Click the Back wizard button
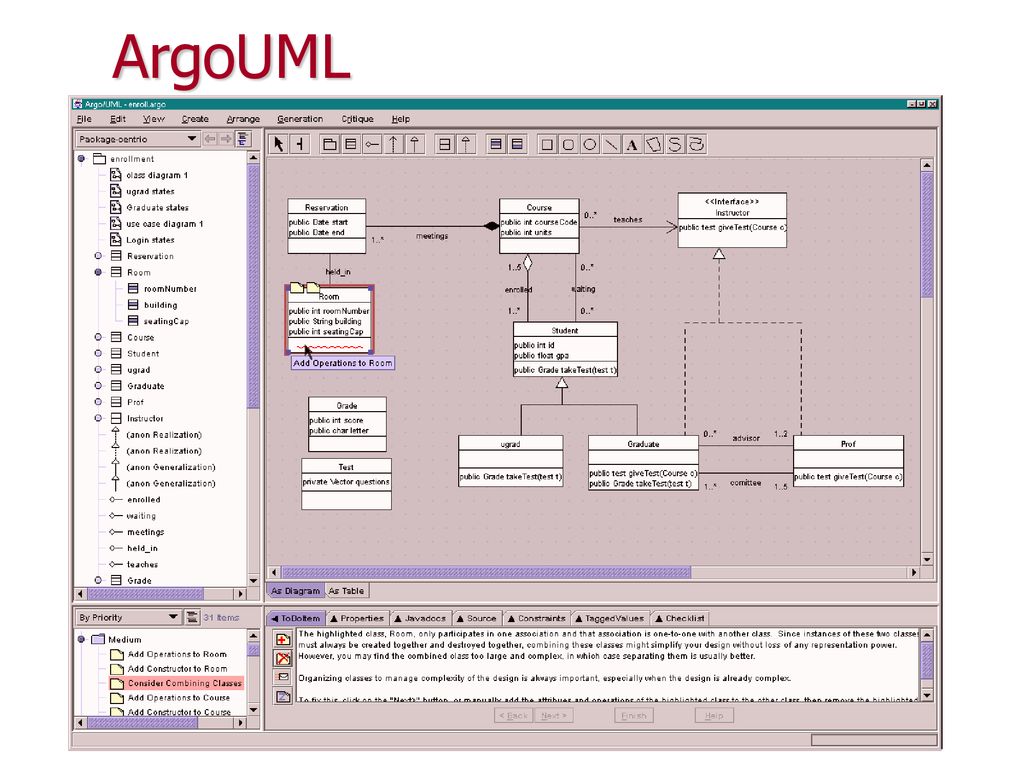1024x768 pixels. tap(514, 716)
